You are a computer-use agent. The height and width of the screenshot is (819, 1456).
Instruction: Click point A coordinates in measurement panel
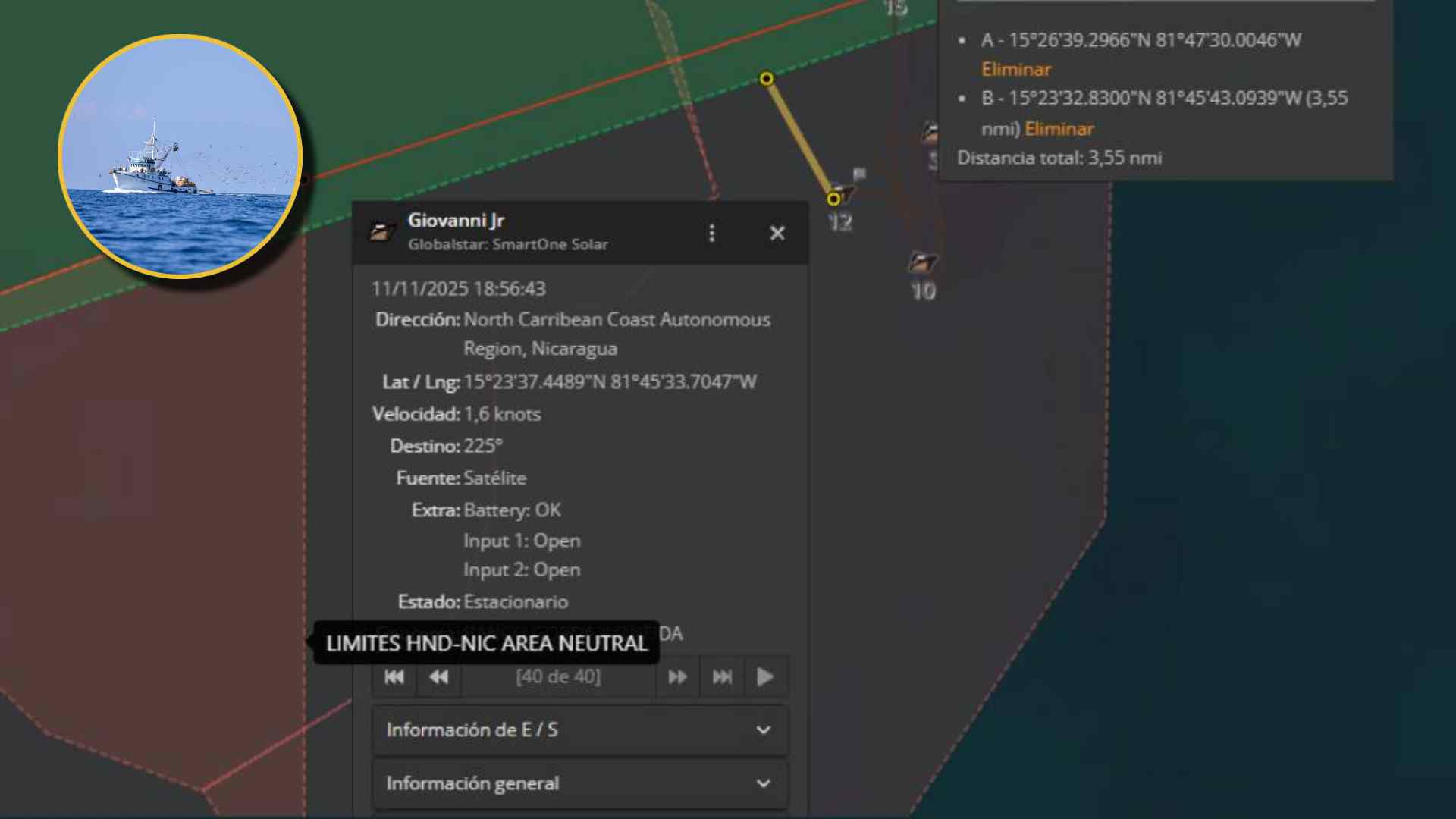pos(1141,40)
